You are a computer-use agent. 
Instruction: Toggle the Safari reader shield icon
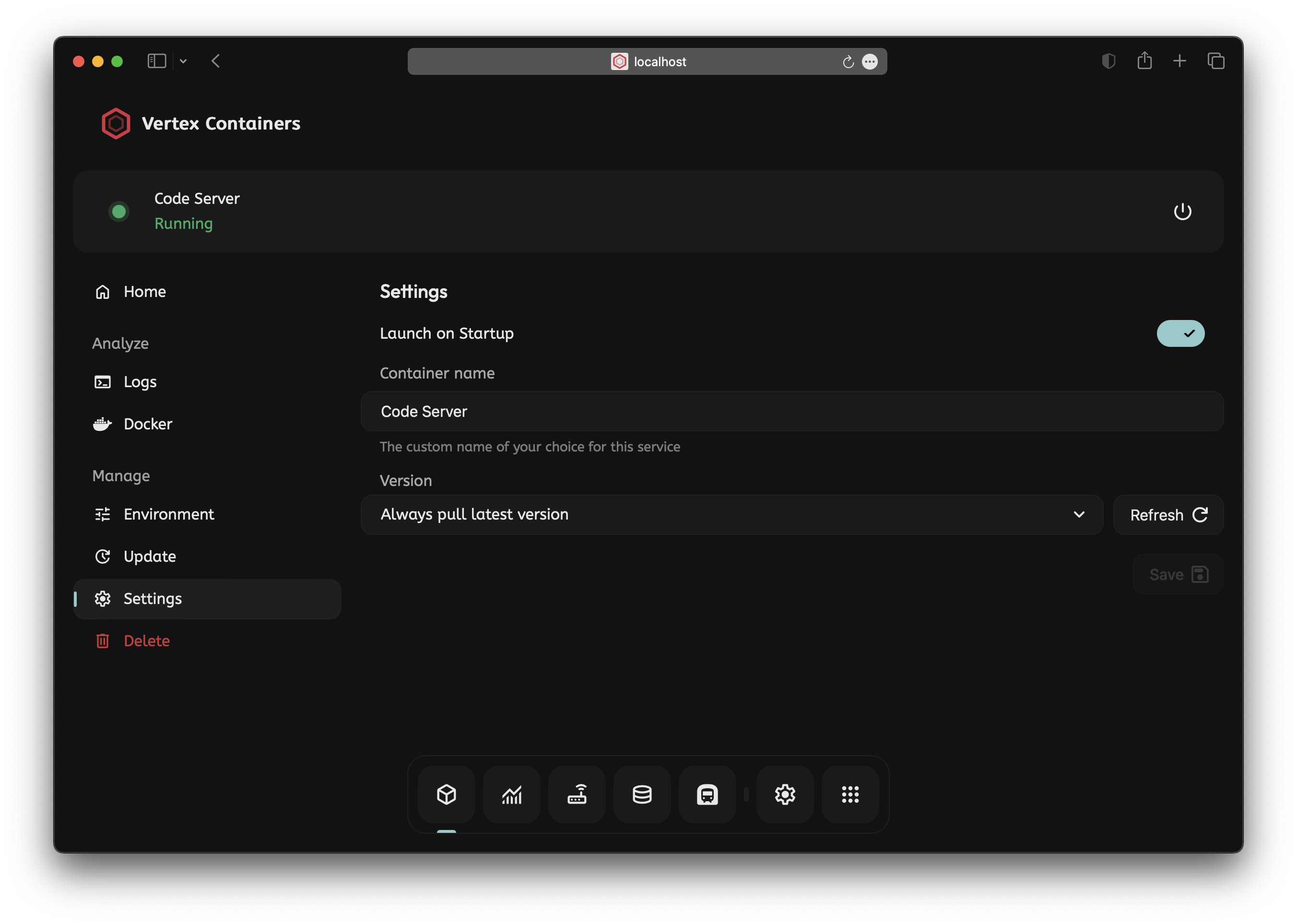pyautogui.click(x=1108, y=61)
